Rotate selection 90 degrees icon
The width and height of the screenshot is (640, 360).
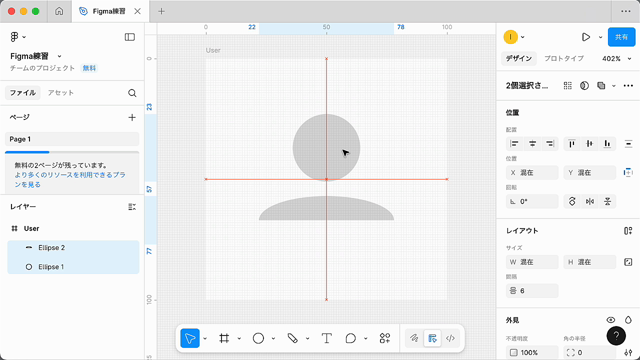(572, 202)
